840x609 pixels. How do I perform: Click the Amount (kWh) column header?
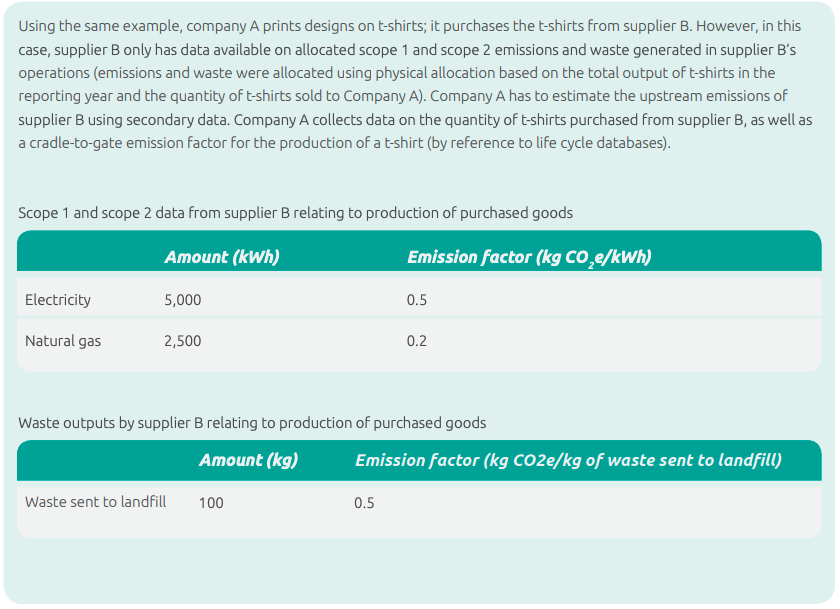[222, 257]
